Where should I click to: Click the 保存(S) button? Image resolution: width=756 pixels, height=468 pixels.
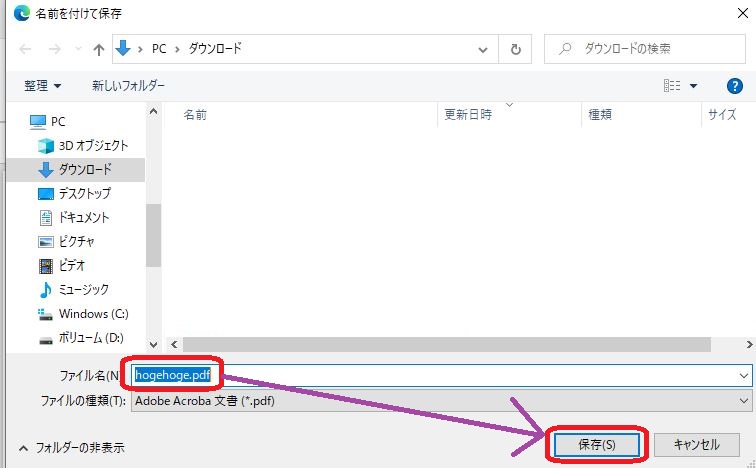tap(596, 444)
